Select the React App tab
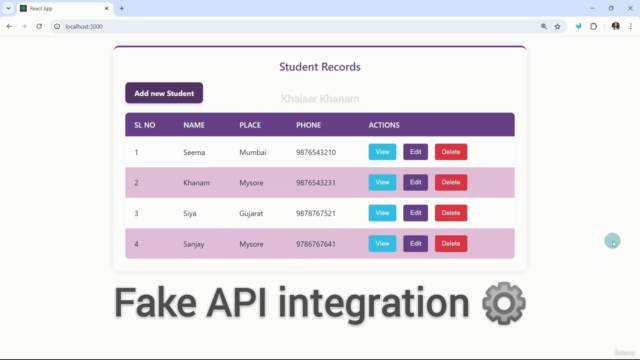Viewport: 640px width, 360px height. tap(65, 9)
